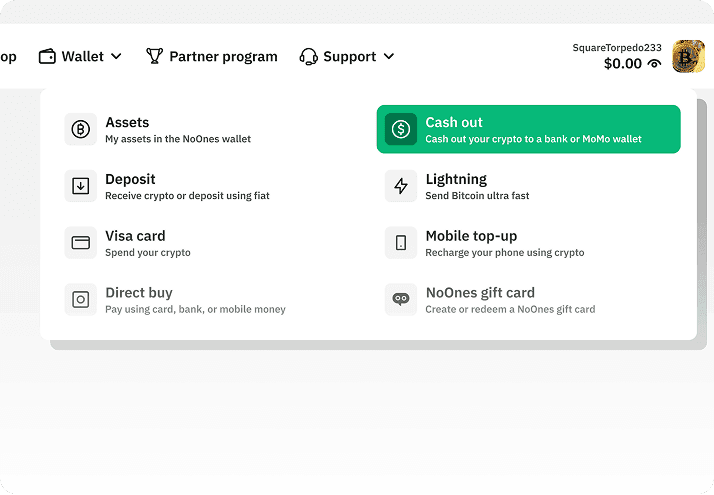Viewport: 714px width, 495px height.
Task: Click the Cash out dollar icon
Action: pyautogui.click(x=401, y=129)
